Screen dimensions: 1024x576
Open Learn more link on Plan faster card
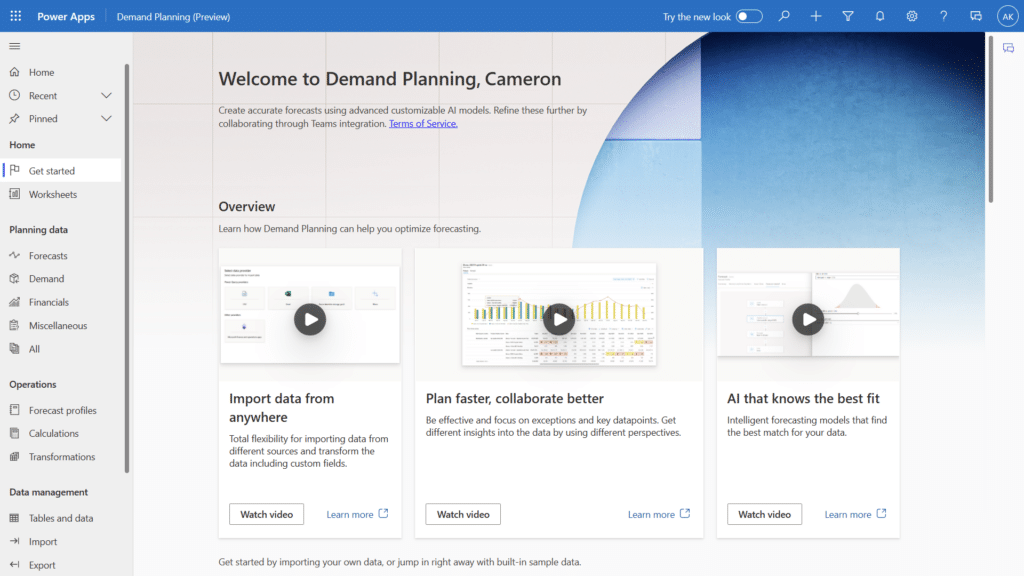[659, 514]
